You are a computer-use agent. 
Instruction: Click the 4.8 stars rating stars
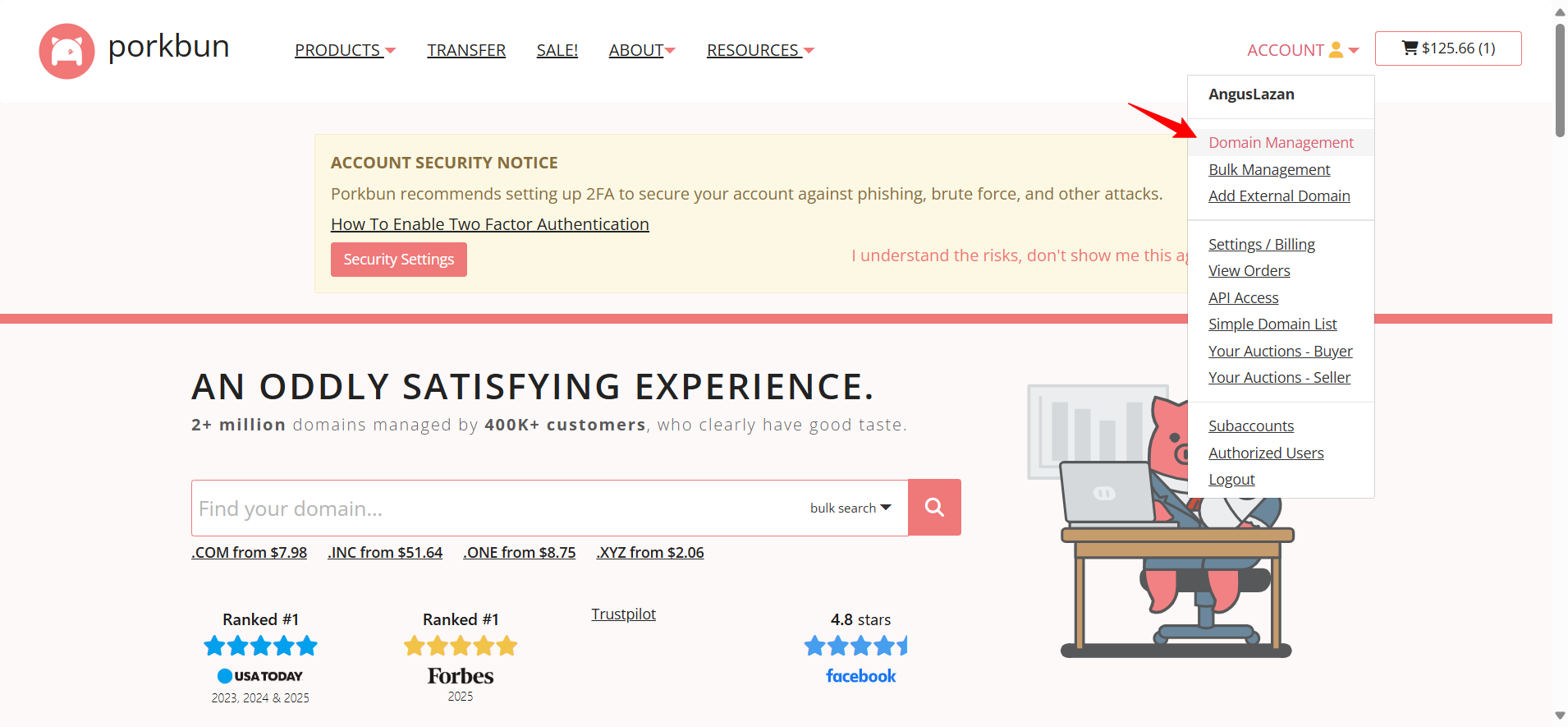pyautogui.click(x=856, y=646)
